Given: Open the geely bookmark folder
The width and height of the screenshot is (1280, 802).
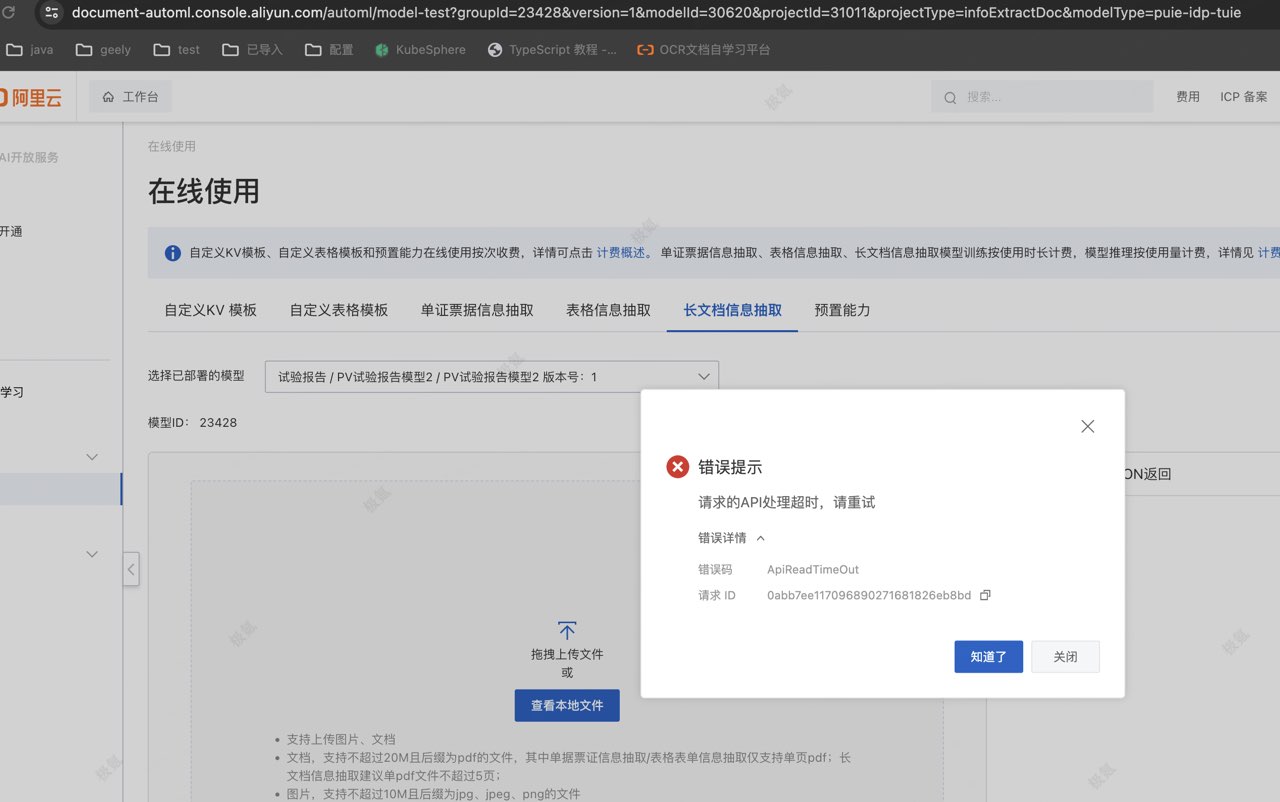Looking at the screenshot, I should (103, 49).
